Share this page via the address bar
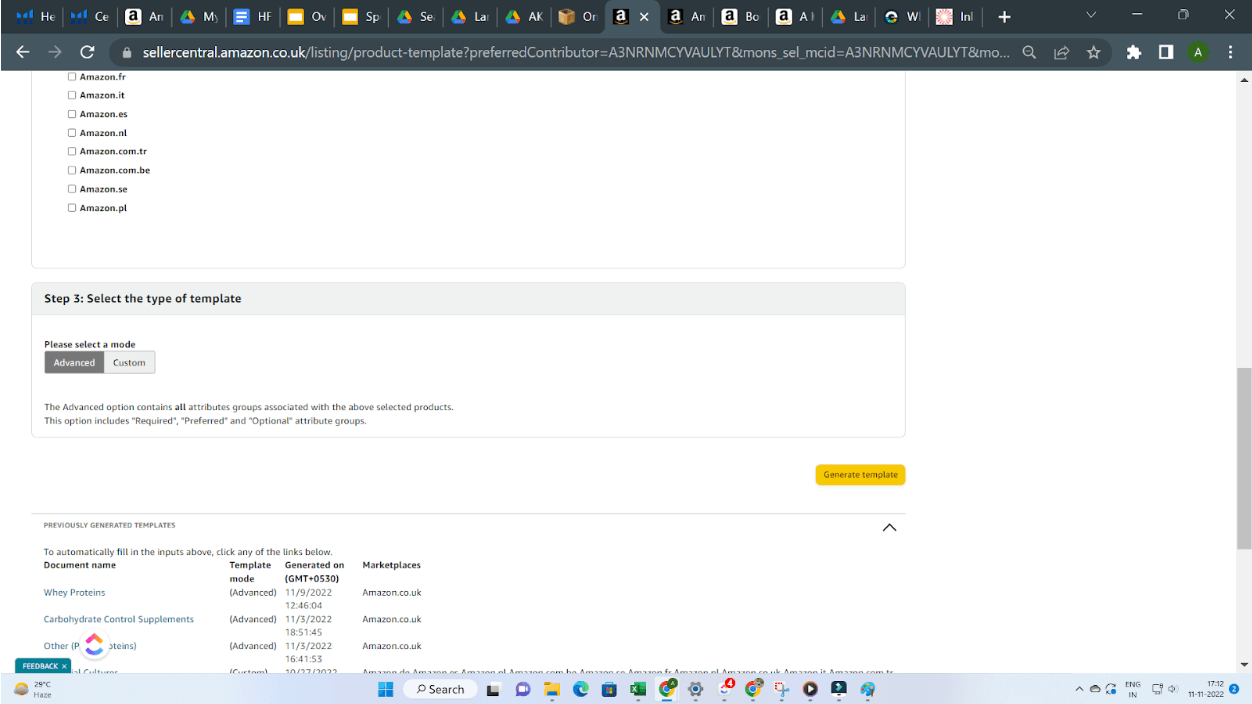Viewport: 1252px width, 704px height. (1061, 52)
